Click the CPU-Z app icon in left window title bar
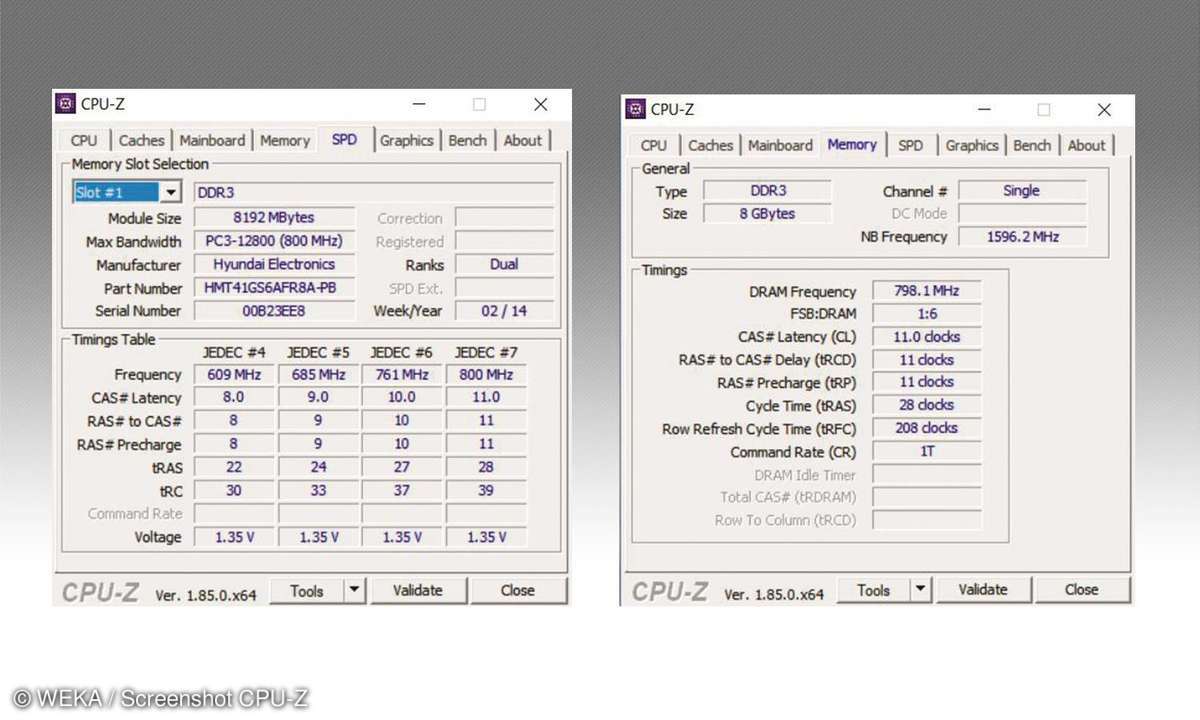1200x720 pixels. point(66,104)
